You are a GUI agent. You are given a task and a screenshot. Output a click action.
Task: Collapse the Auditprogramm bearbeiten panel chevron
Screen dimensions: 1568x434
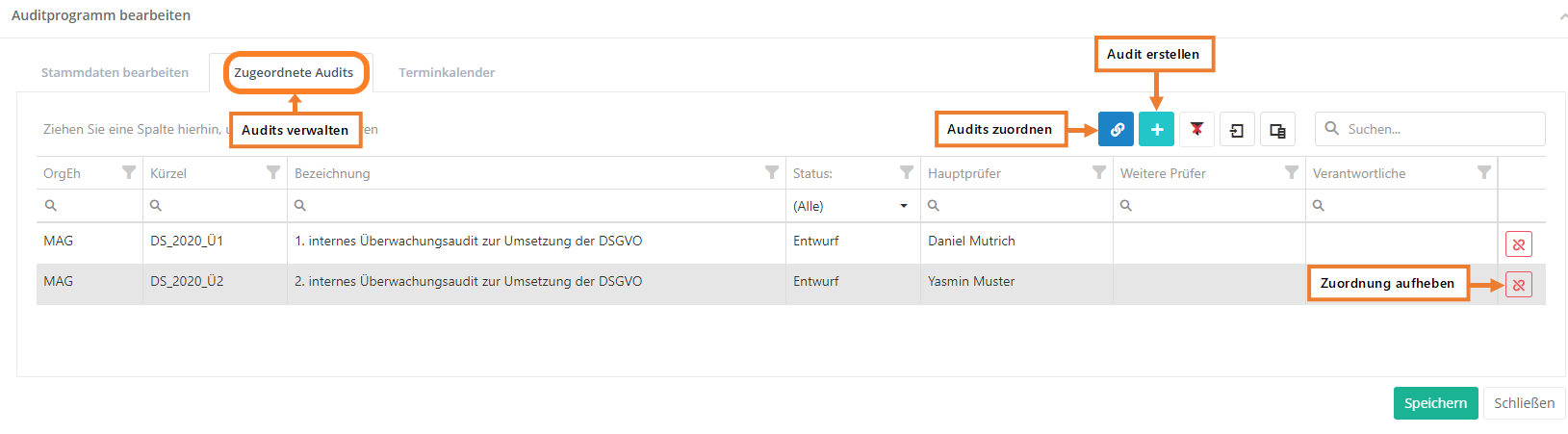(x=1561, y=15)
